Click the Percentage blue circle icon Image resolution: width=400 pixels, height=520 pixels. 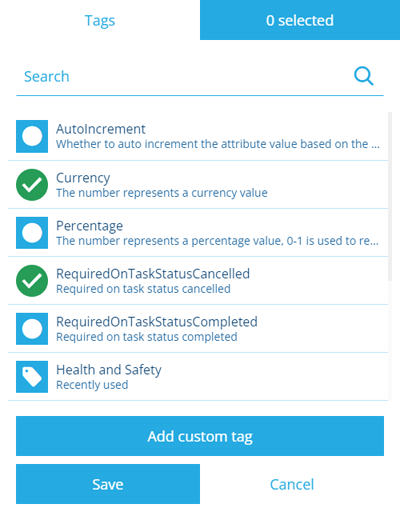pyautogui.click(x=32, y=233)
